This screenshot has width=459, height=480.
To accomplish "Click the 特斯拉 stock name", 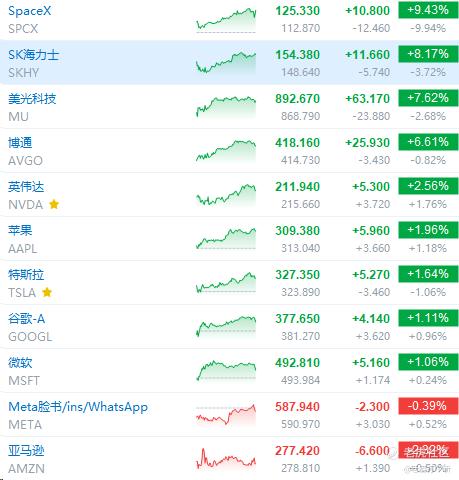I will click(x=26, y=275).
